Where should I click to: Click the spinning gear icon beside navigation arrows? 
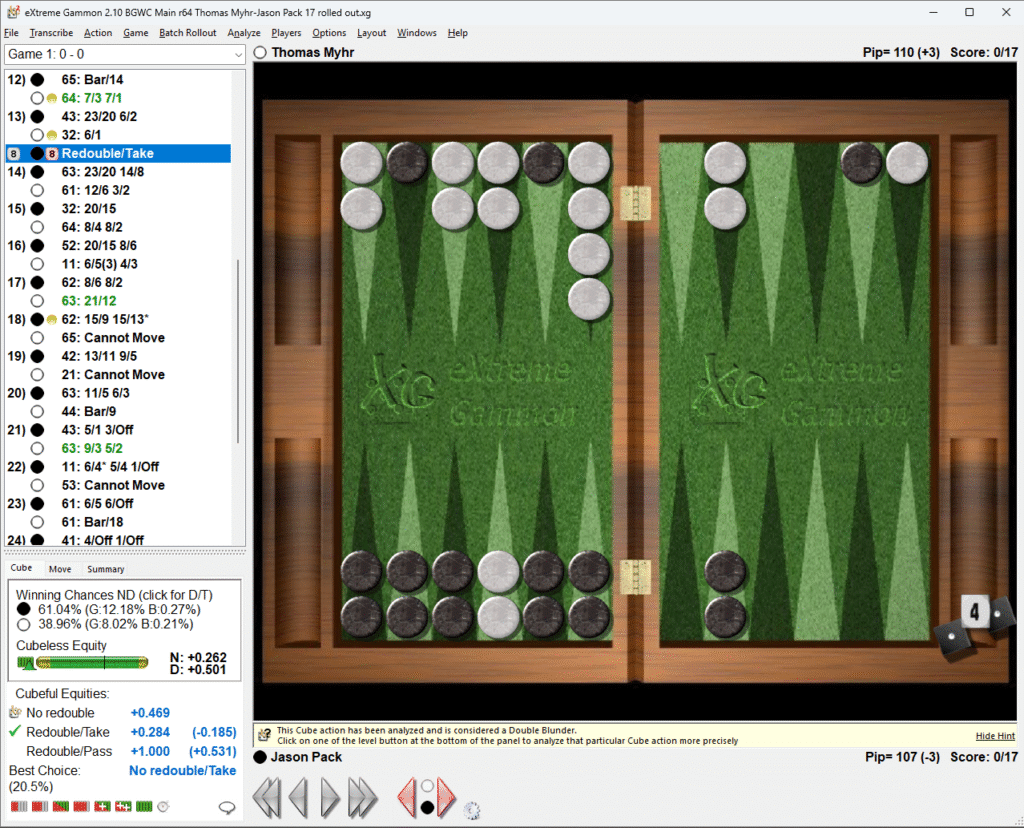pos(472,810)
